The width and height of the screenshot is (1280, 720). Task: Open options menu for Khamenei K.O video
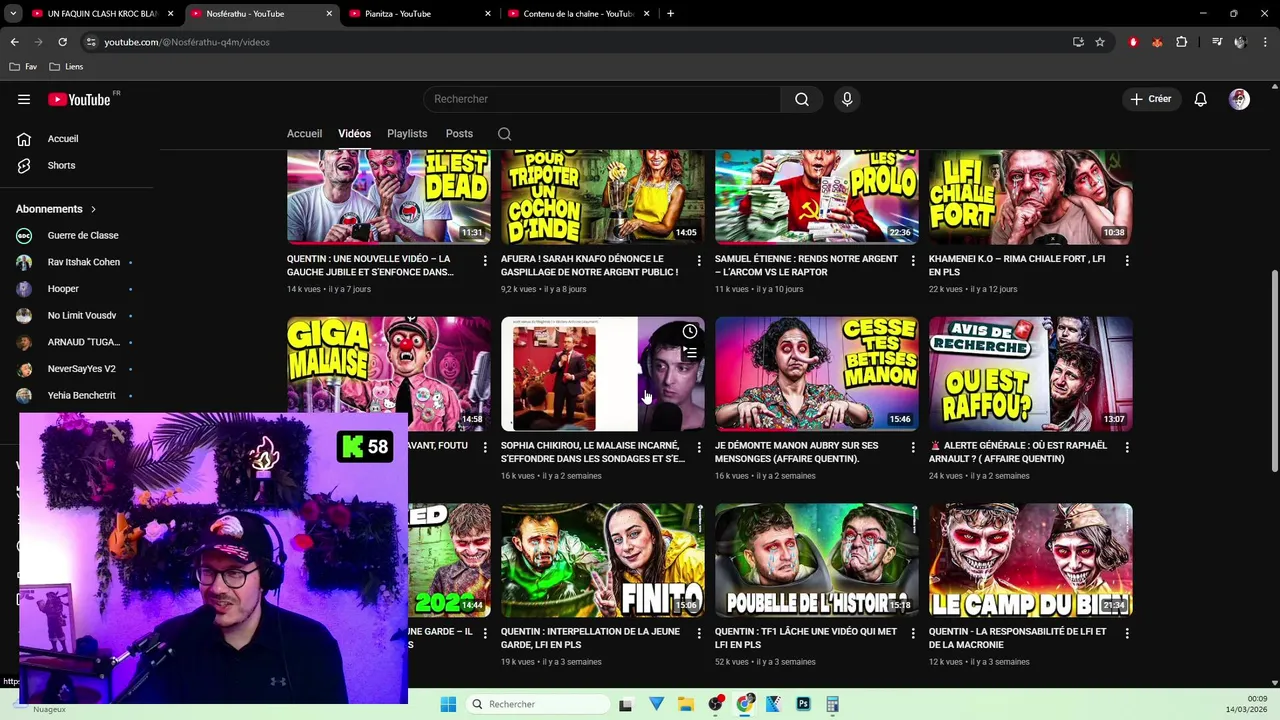click(1127, 260)
